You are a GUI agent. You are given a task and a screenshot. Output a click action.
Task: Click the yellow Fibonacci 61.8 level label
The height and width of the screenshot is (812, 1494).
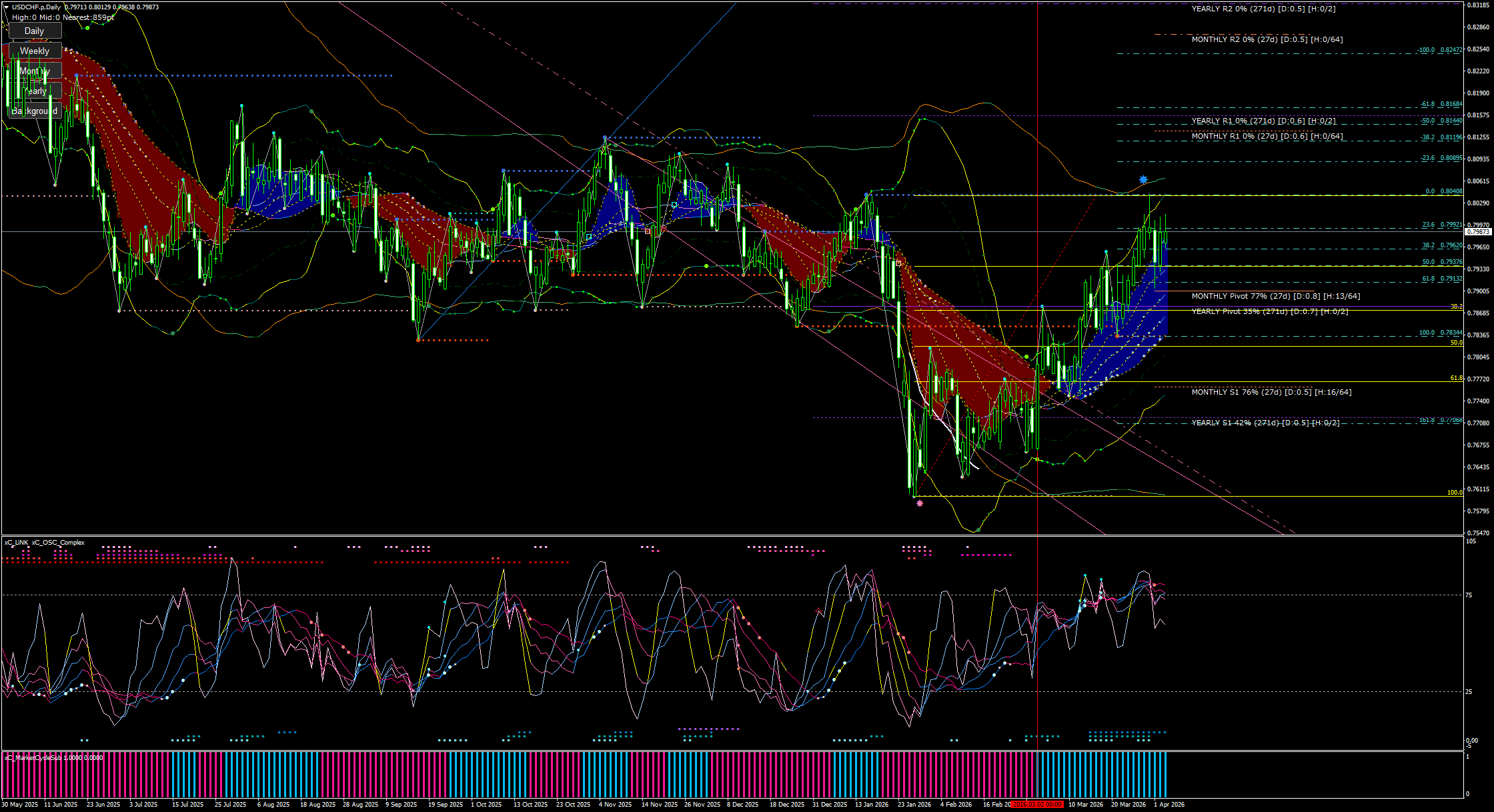coord(1456,378)
